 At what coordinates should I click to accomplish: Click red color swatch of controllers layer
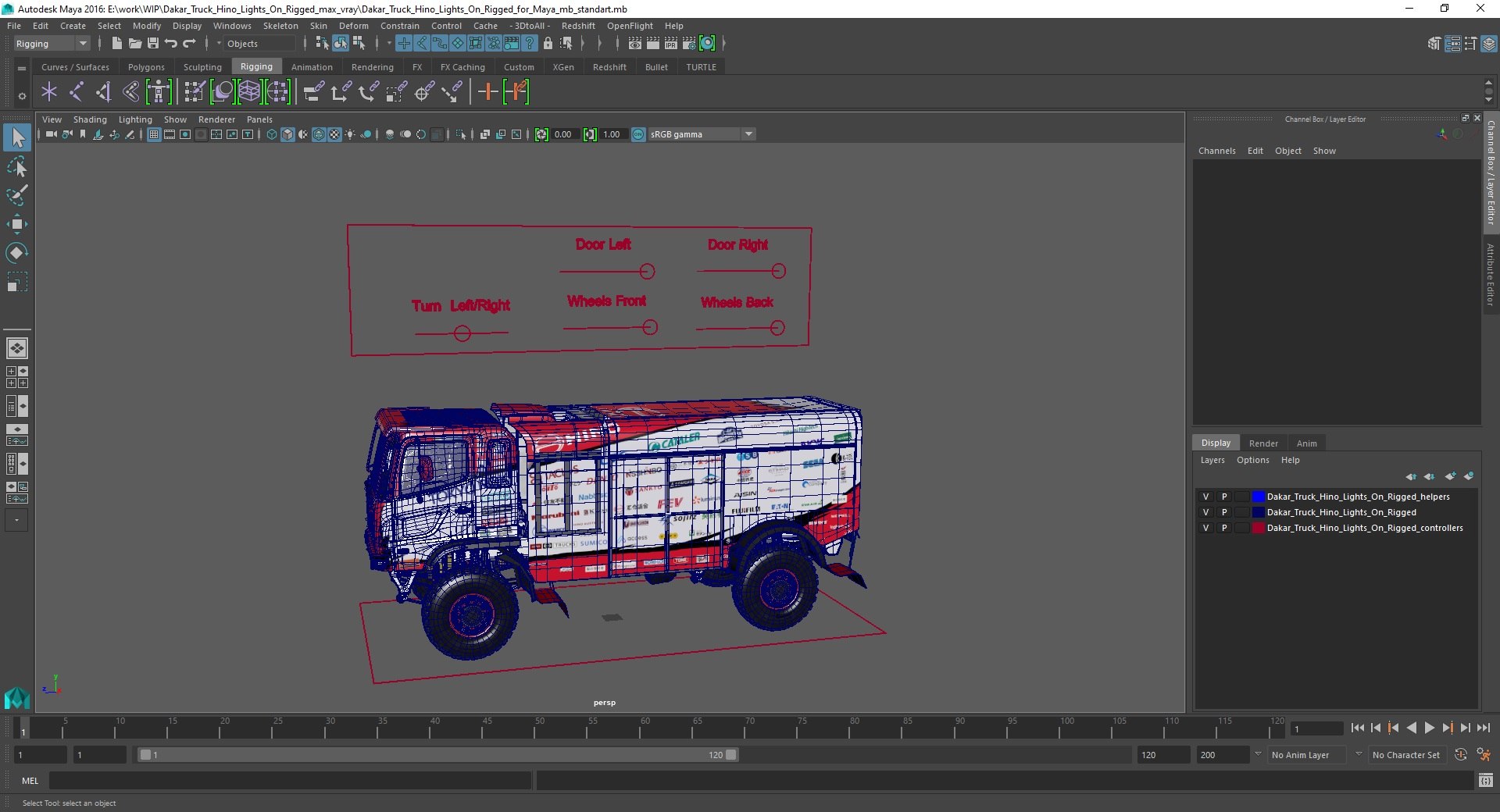1258,528
